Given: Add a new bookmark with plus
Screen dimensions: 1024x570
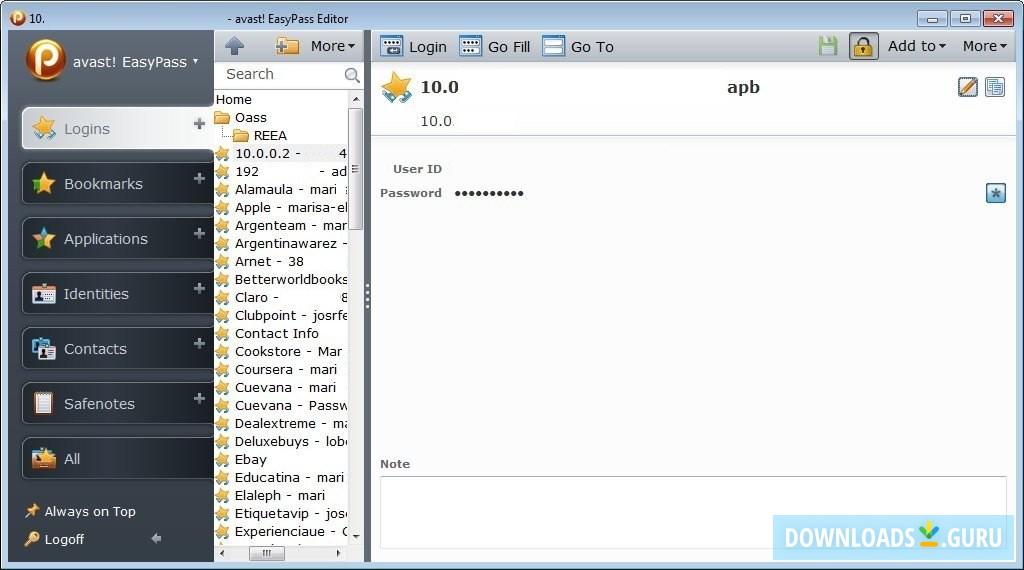Looking at the screenshot, I should (x=199, y=178).
